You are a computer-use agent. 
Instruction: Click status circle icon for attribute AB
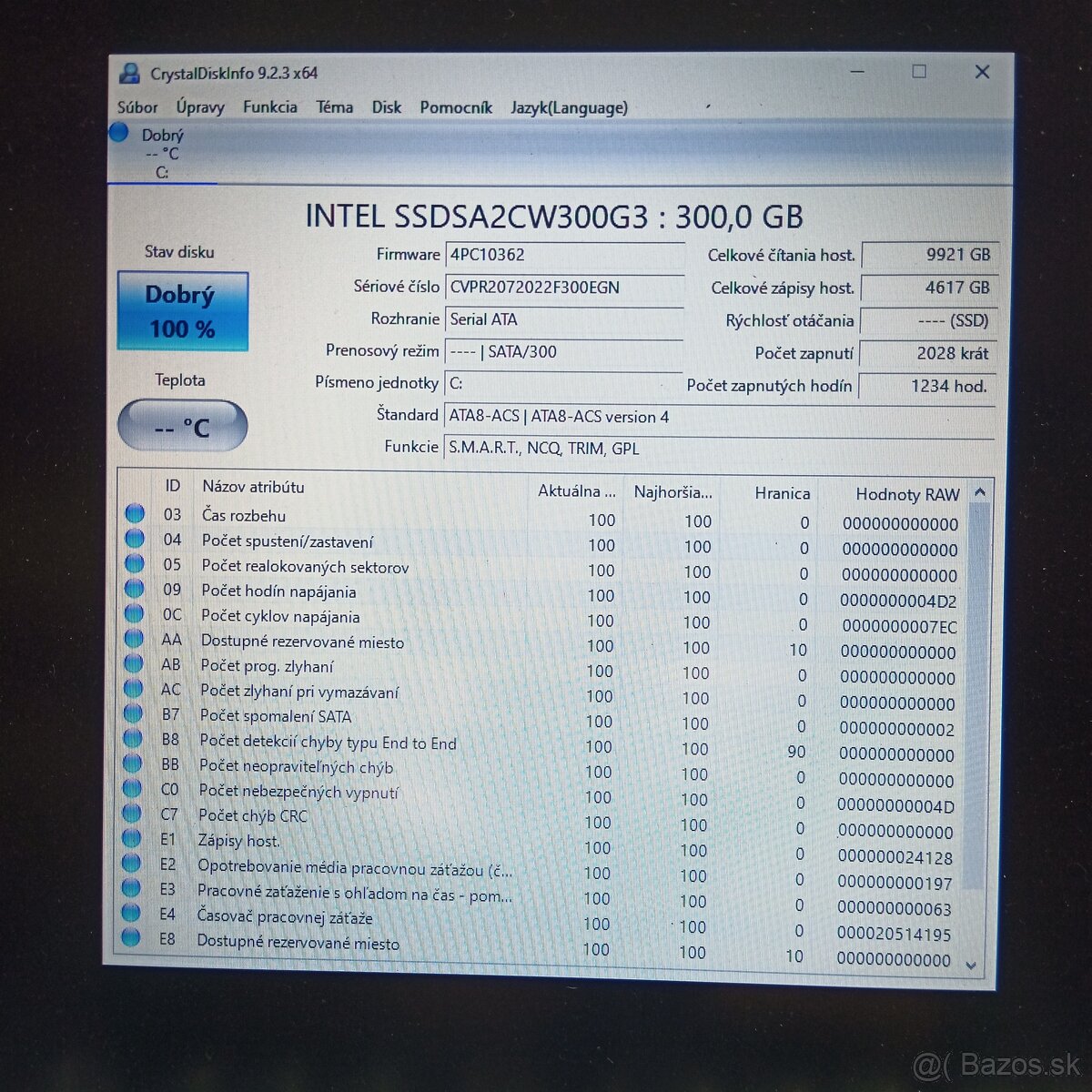[134, 663]
